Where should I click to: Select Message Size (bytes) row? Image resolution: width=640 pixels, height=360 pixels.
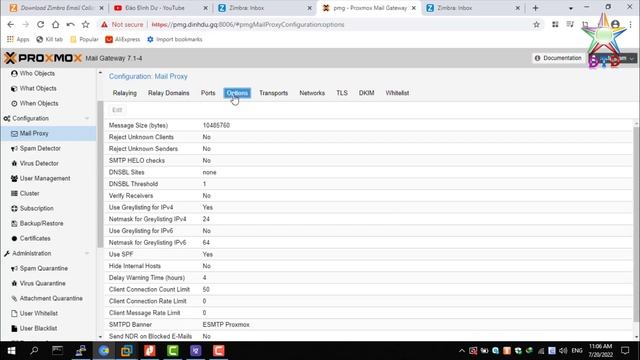tap(369, 125)
